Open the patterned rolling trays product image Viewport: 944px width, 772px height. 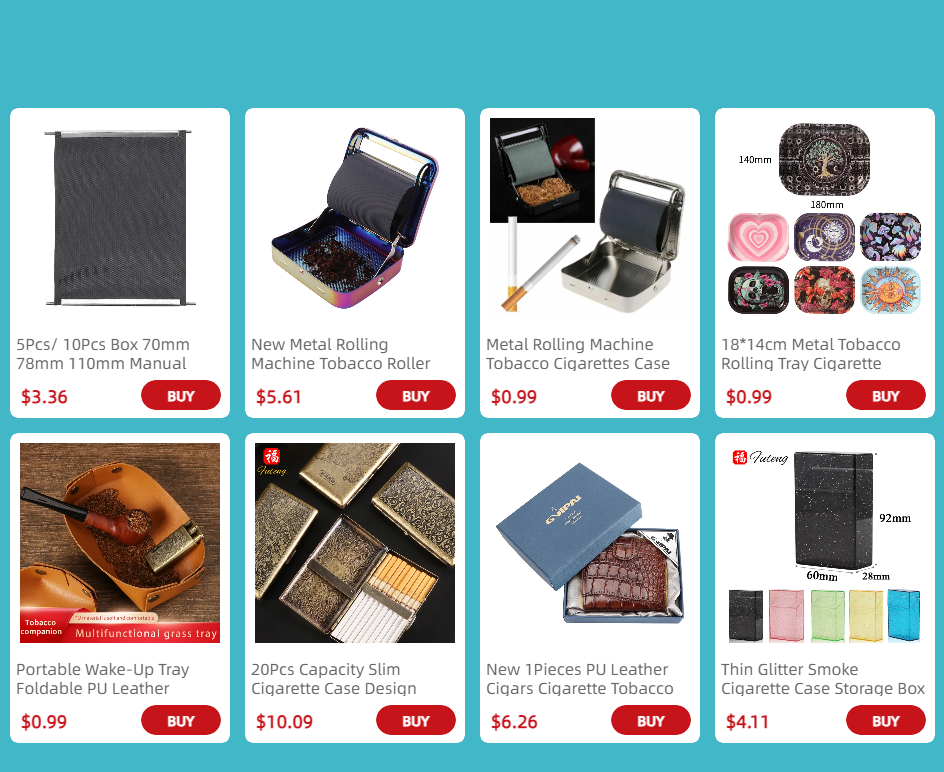point(825,218)
